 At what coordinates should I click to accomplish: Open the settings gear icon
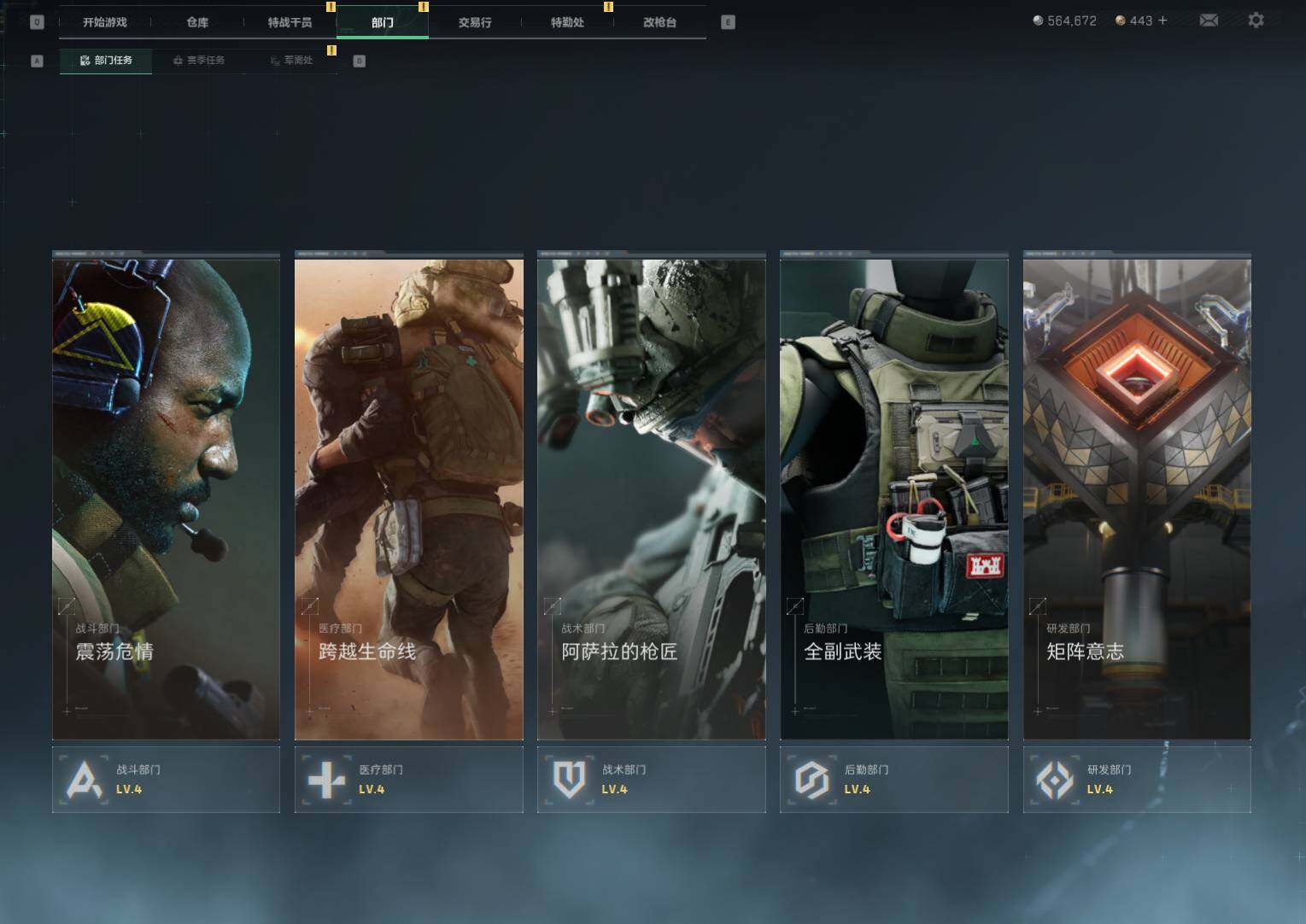(1256, 20)
